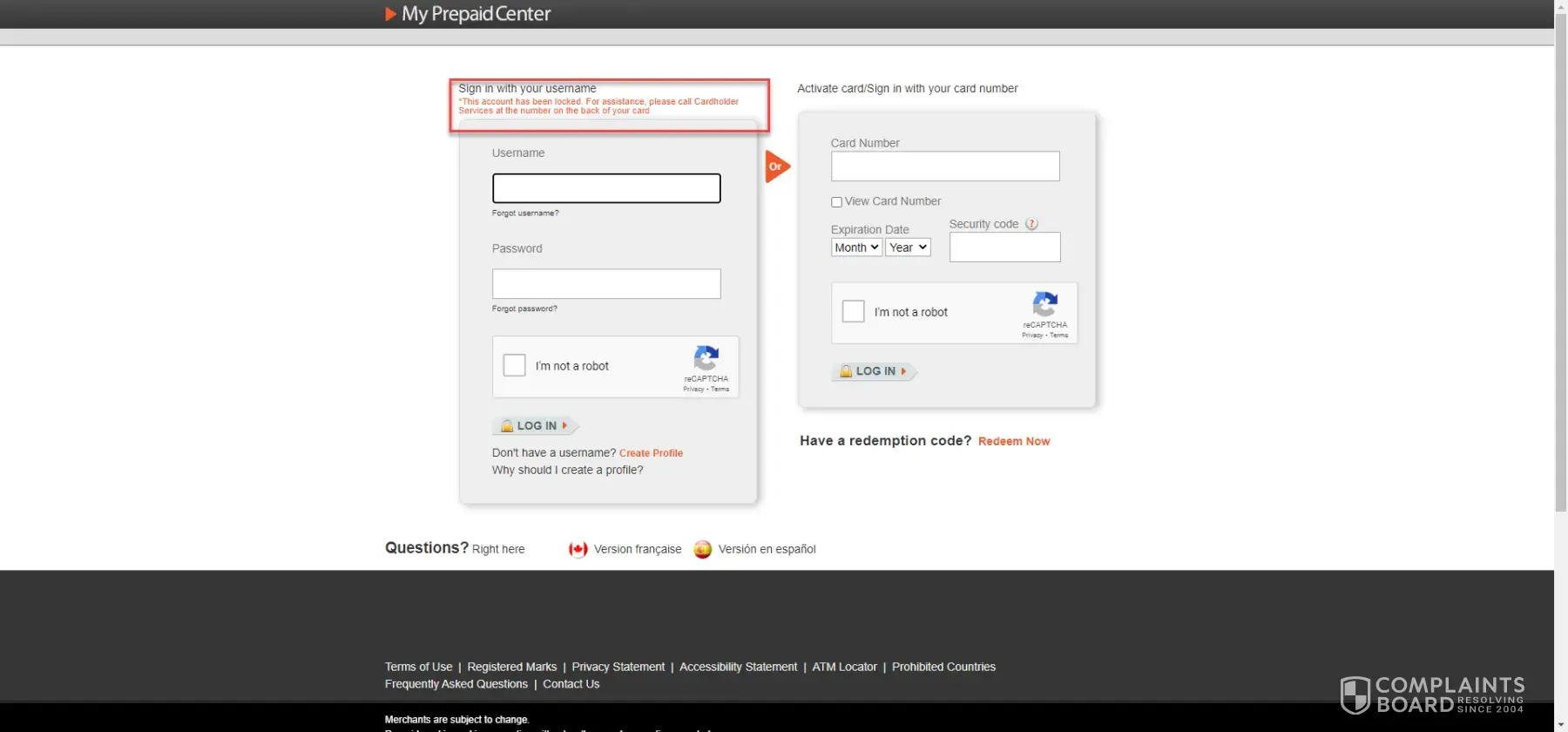Screen dimensions: 1568x732
Task: Focus the Username input field
Action: point(606,188)
